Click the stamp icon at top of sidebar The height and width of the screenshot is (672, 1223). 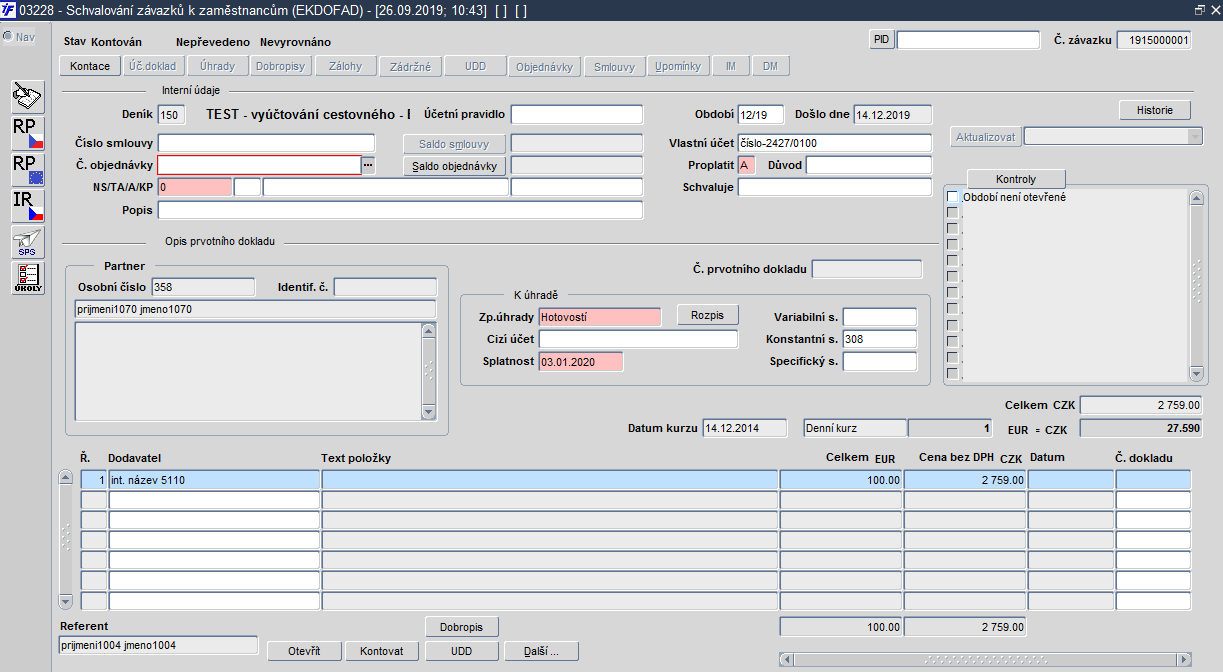coord(27,98)
